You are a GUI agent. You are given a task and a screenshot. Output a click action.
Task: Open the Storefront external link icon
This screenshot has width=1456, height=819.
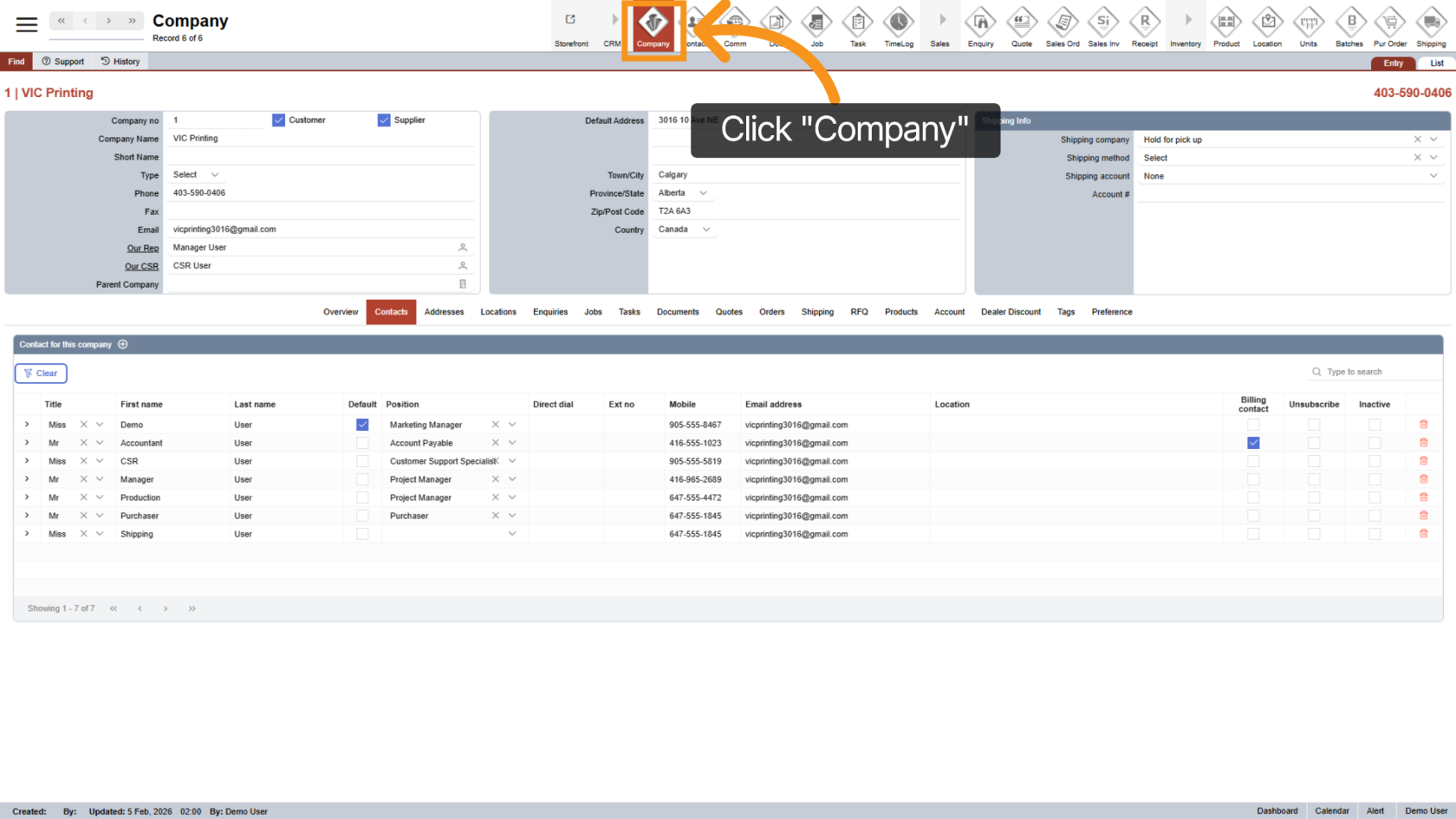(x=570, y=21)
